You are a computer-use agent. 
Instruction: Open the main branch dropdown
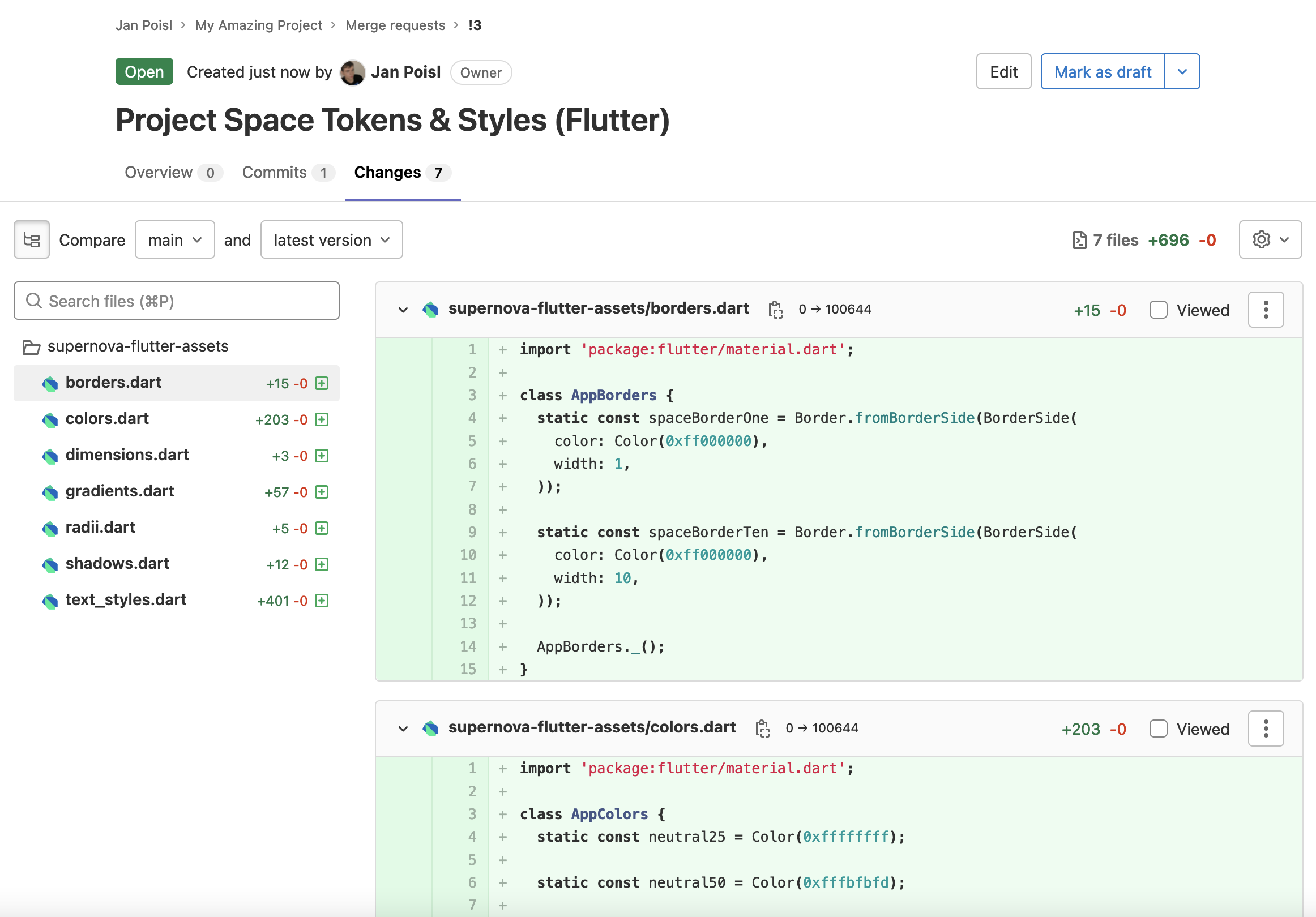[x=175, y=239]
